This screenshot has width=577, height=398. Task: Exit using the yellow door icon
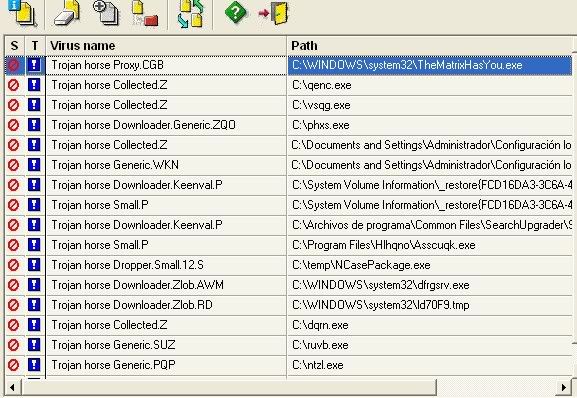coord(274,13)
